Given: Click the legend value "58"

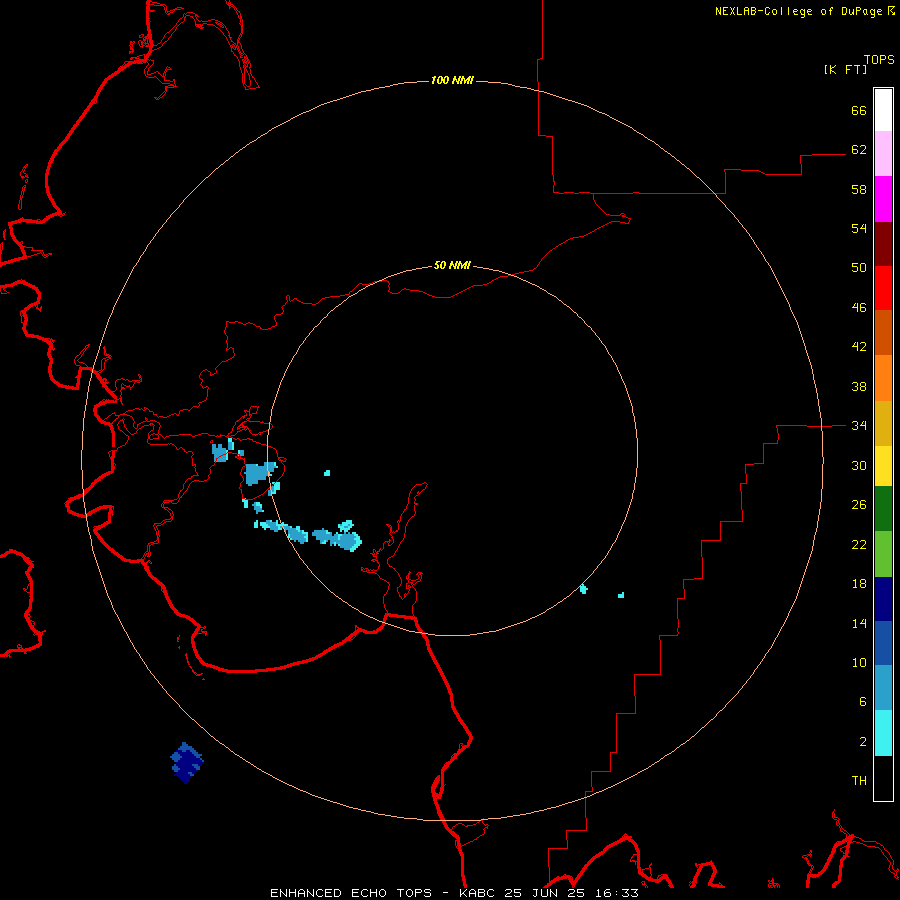Looking at the screenshot, I should [x=859, y=189].
